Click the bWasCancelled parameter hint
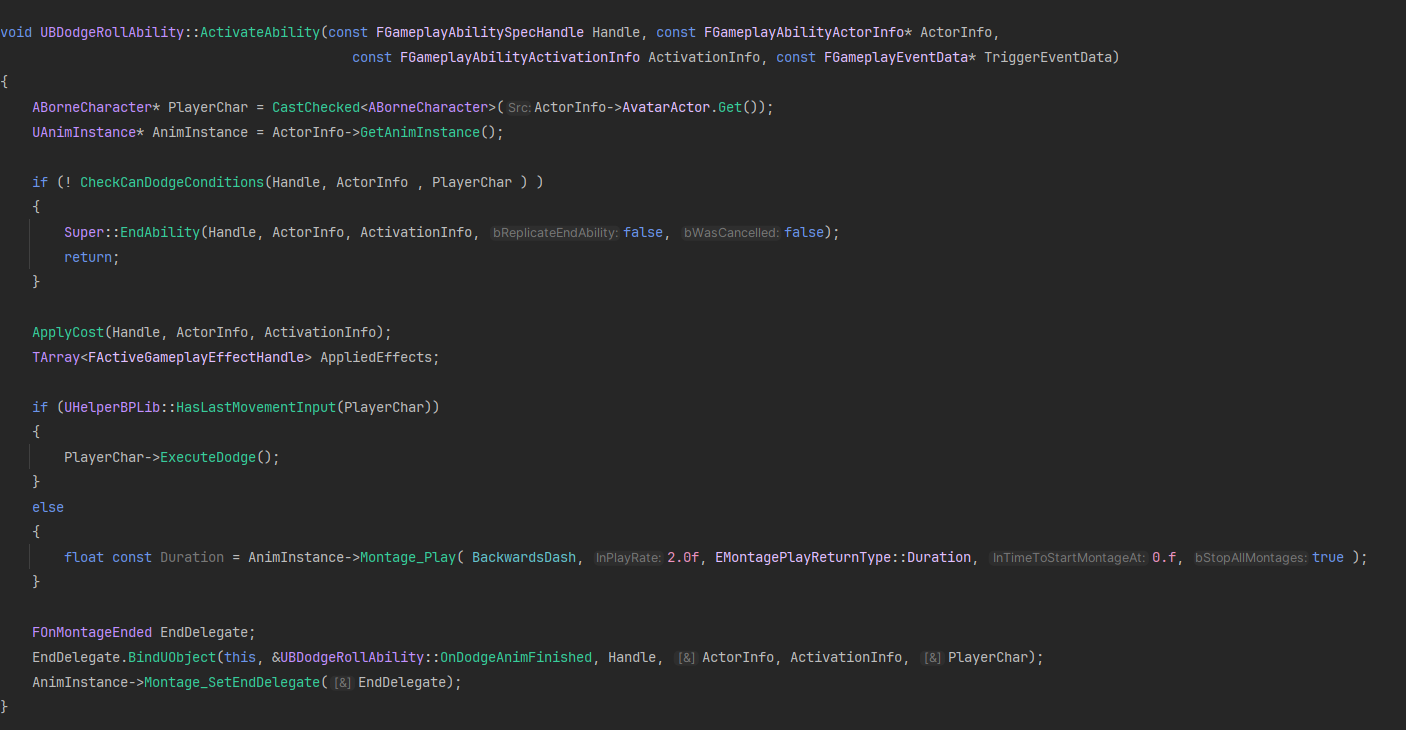 point(731,232)
